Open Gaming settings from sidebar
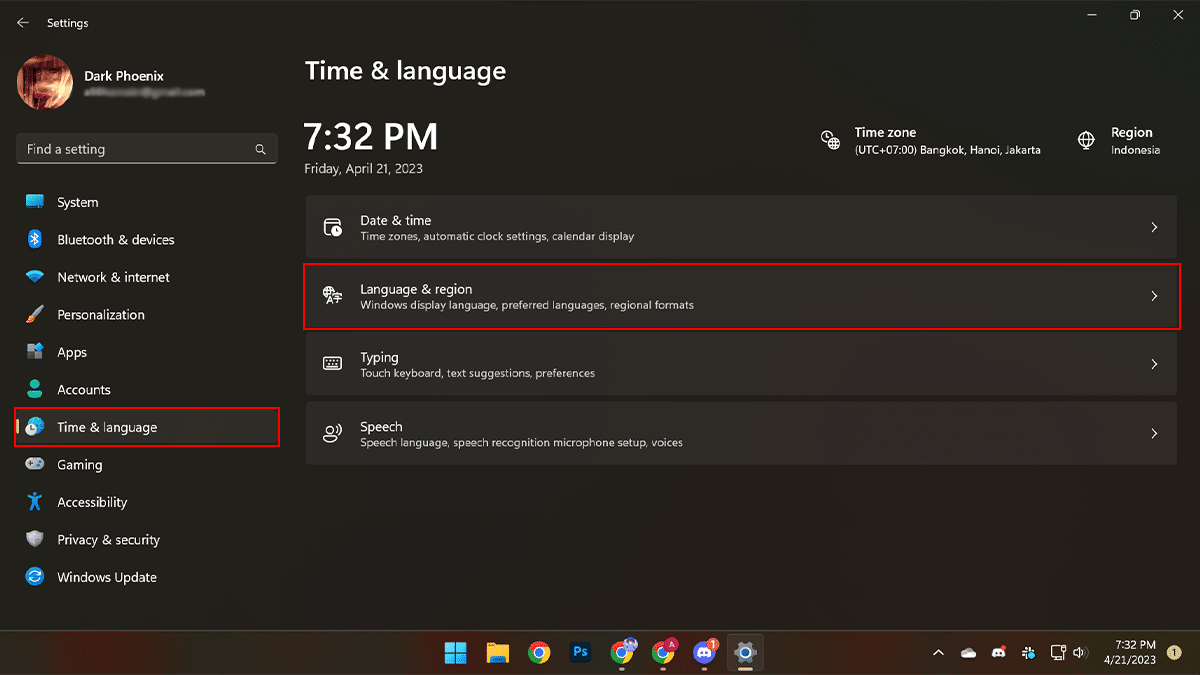Image resolution: width=1200 pixels, height=675 pixels. 79,465
